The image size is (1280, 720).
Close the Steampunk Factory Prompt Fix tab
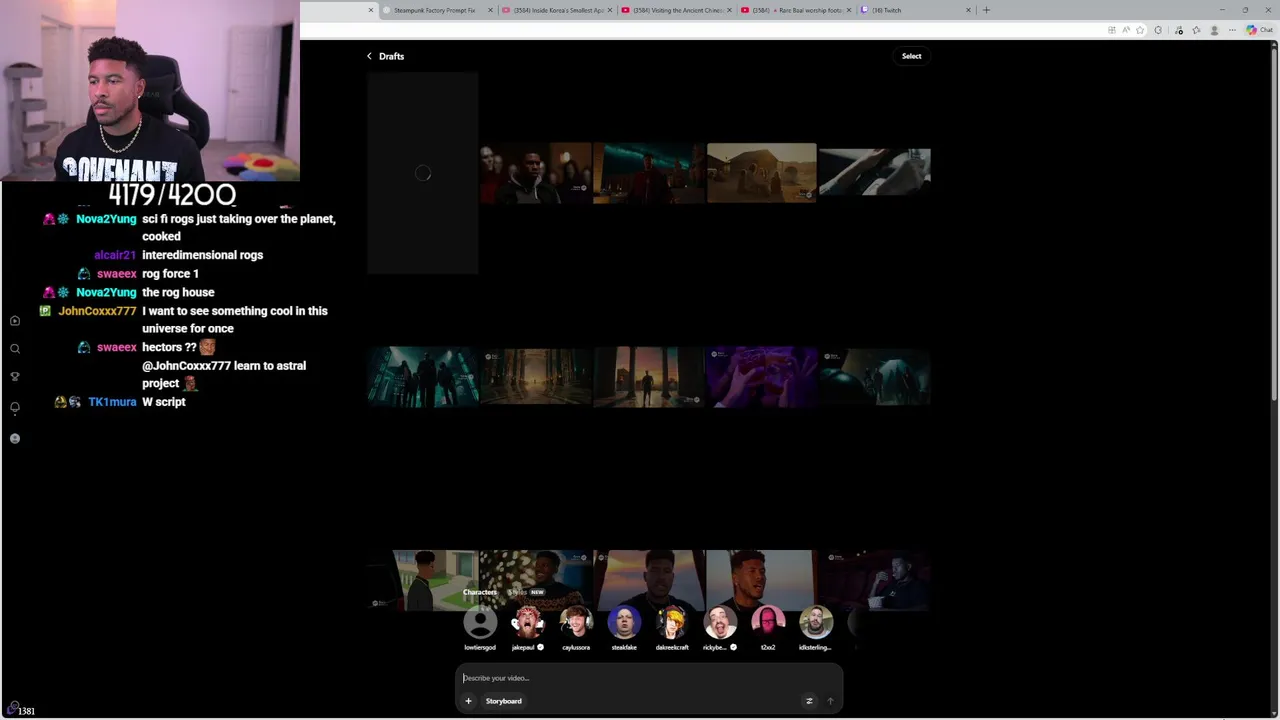tap(490, 10)
